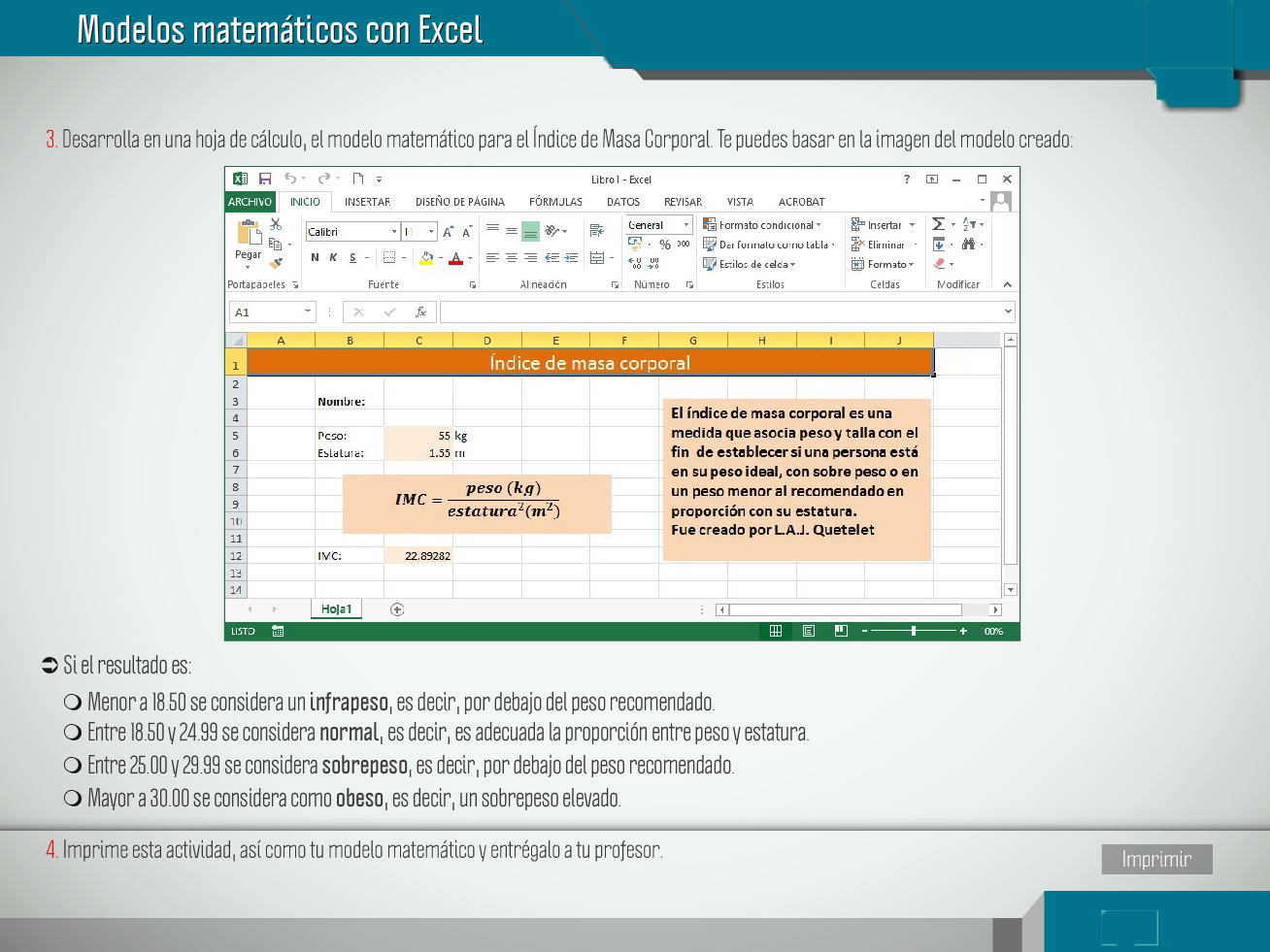
Task: Click the percent style icon
Action: [665, 245]
